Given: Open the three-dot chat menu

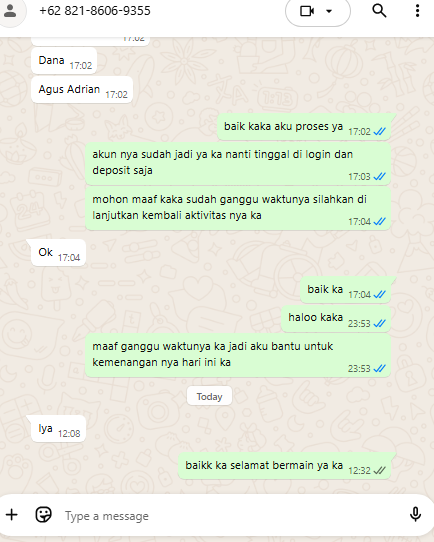Looking at the screenshot, I should point(417,11).
